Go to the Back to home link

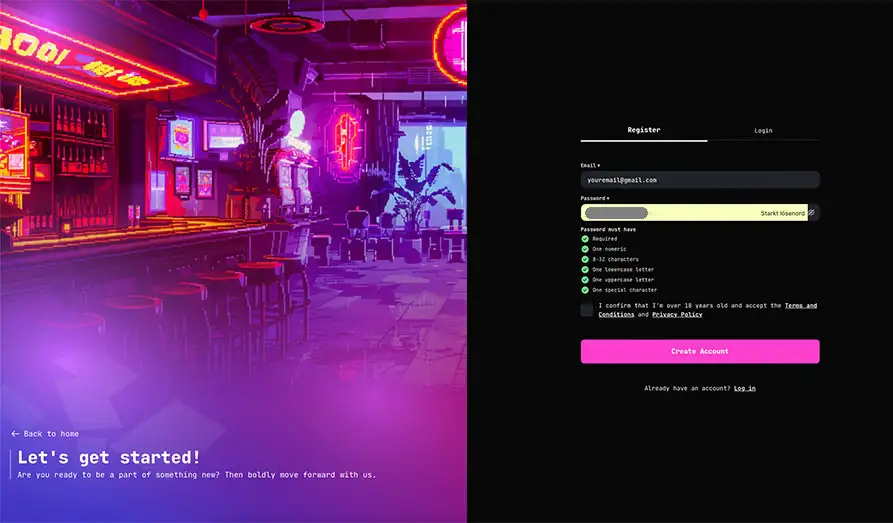(x=51, y=434)
